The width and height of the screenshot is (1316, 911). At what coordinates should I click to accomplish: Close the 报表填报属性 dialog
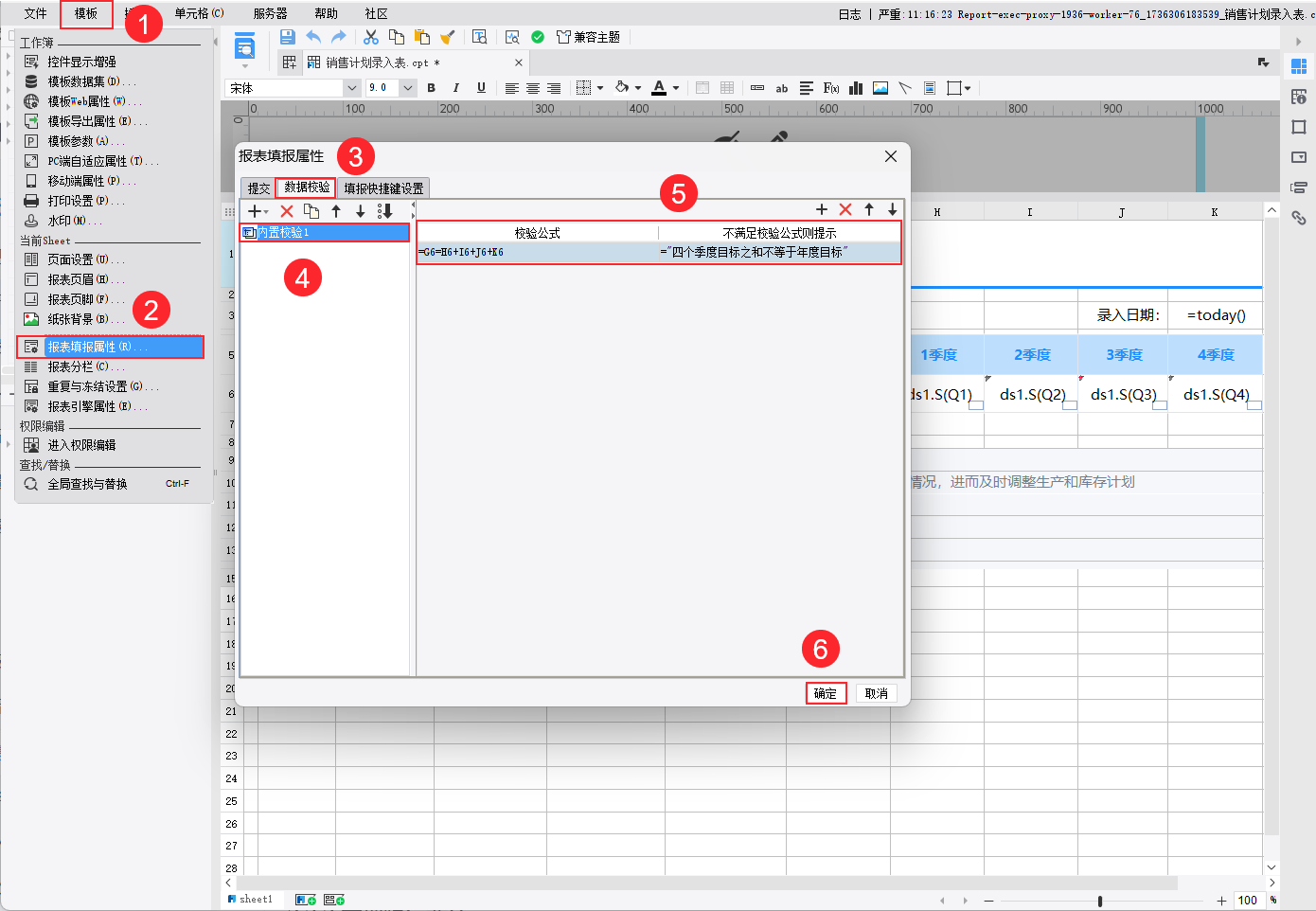pyautogui.click(x=891, y=156)
